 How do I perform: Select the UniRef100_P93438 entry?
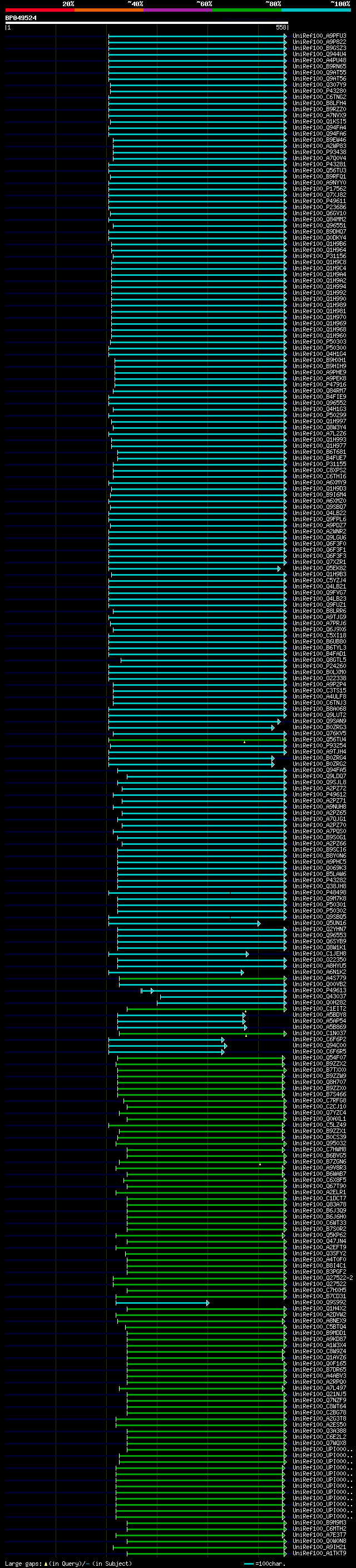point(319,152)
